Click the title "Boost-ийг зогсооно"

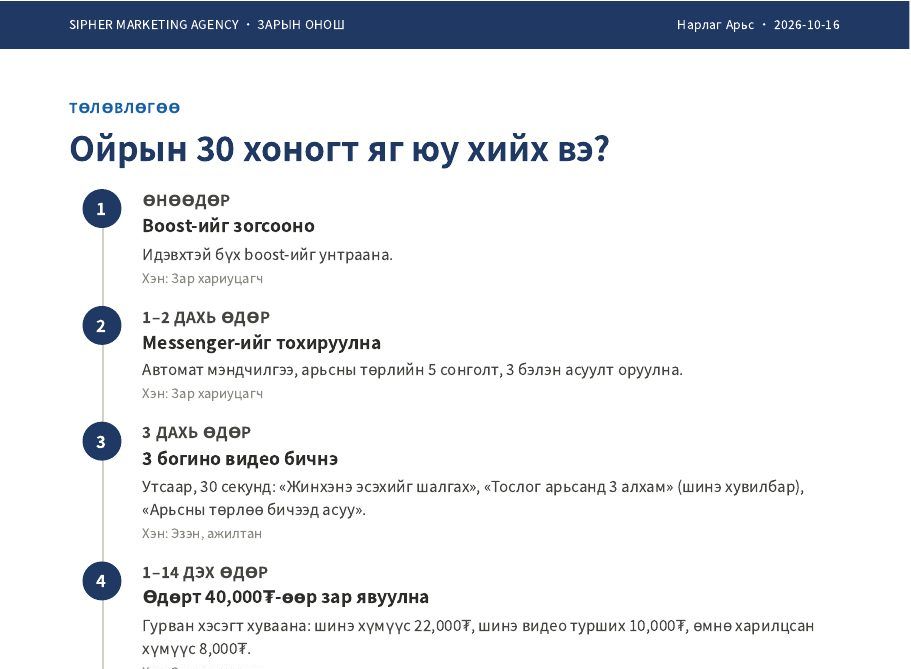pyautogui.click(x=228, y=226)
